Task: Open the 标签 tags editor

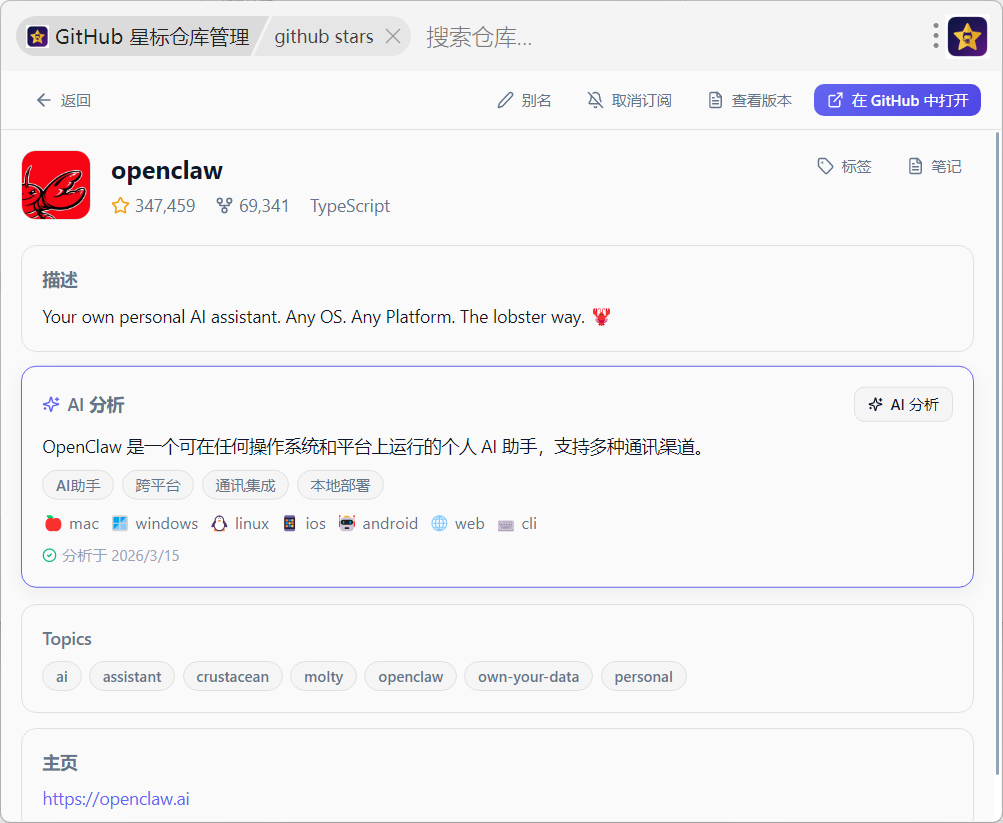Action: (844, 166)
